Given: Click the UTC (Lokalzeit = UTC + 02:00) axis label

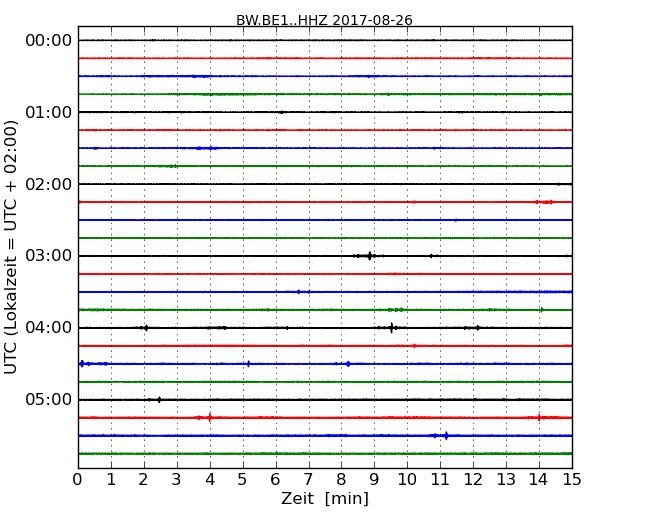Looking at the screenshot, I should point(11,247).
